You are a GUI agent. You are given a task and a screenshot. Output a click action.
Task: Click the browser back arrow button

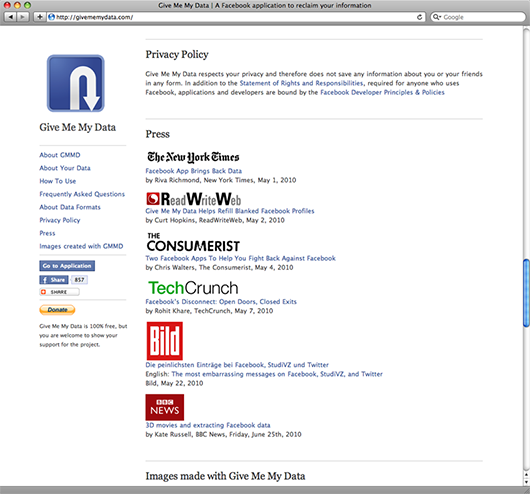click(x=10, y=17)
